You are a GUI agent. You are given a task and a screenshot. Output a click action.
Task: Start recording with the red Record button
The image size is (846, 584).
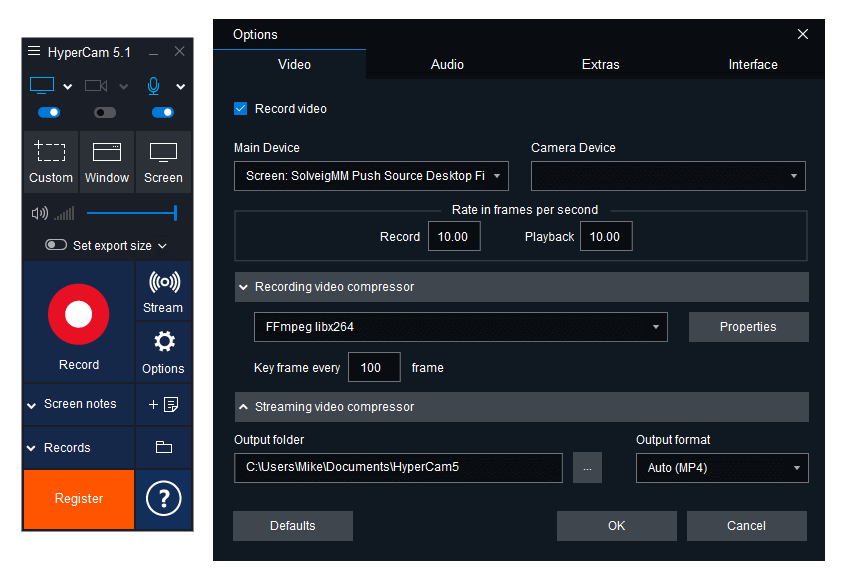point(78,315)
